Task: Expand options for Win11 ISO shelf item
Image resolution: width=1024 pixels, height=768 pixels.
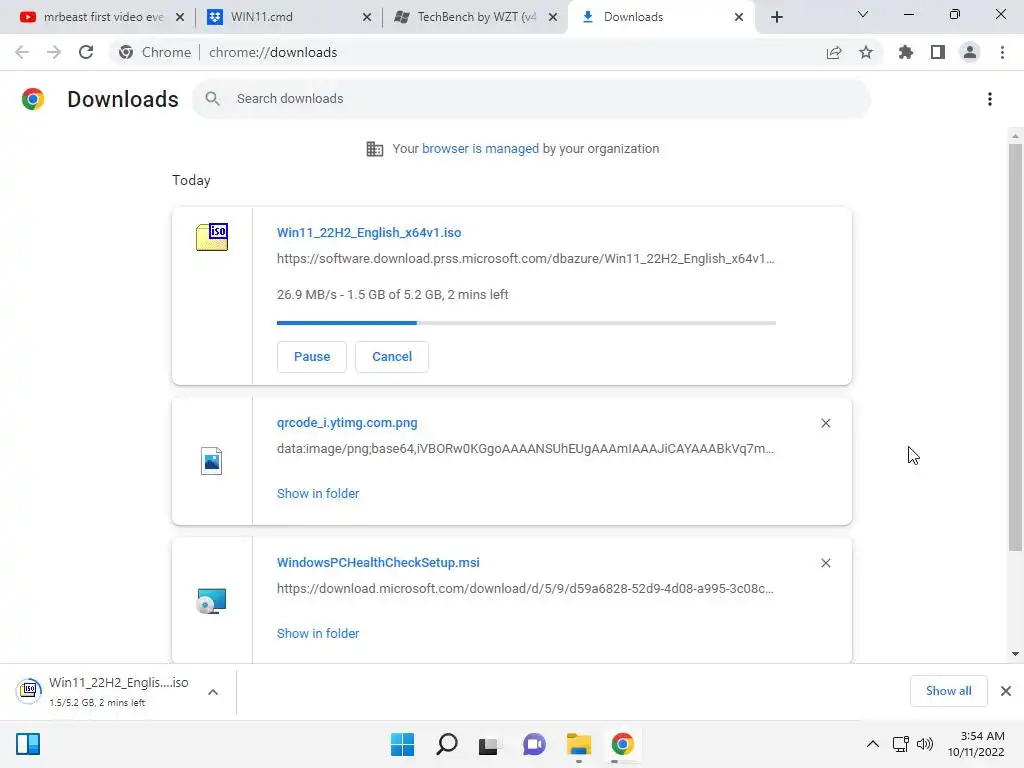Action: (213, 692)
